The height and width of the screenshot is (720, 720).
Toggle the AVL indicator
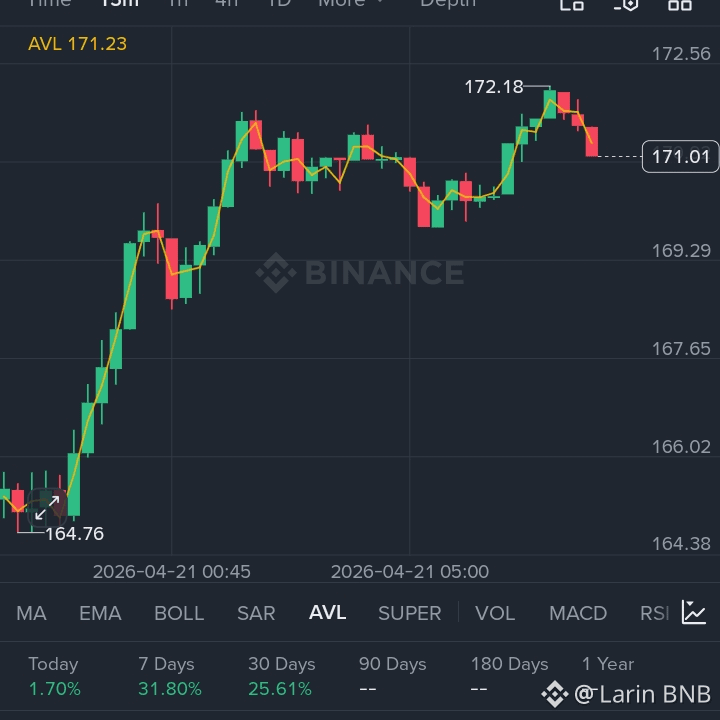(x=327, y=612)
